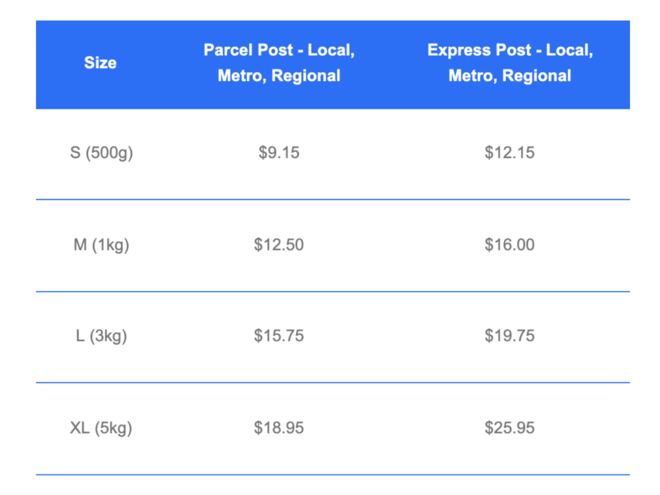Viewport: 660px width, 495px height.
Task: Select the $12.15 Express Post price
Action: (509, 152)
